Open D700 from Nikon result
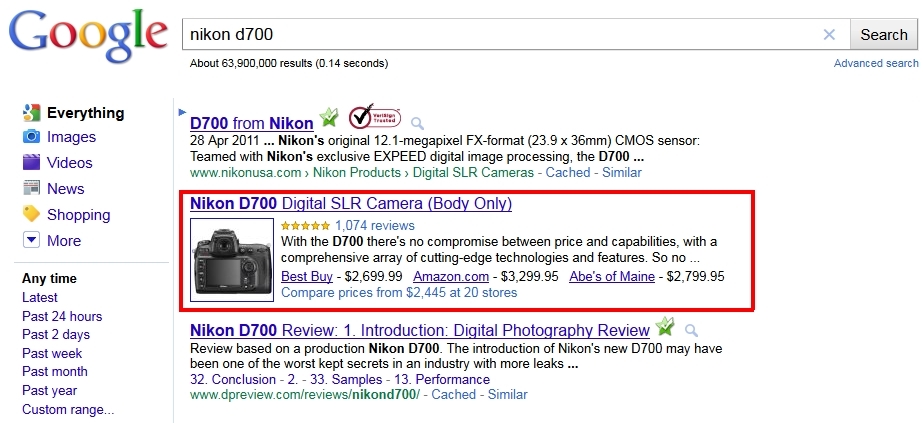Viewport: 923px width, 423px height. pyautogui.click(x=251, y=124)
